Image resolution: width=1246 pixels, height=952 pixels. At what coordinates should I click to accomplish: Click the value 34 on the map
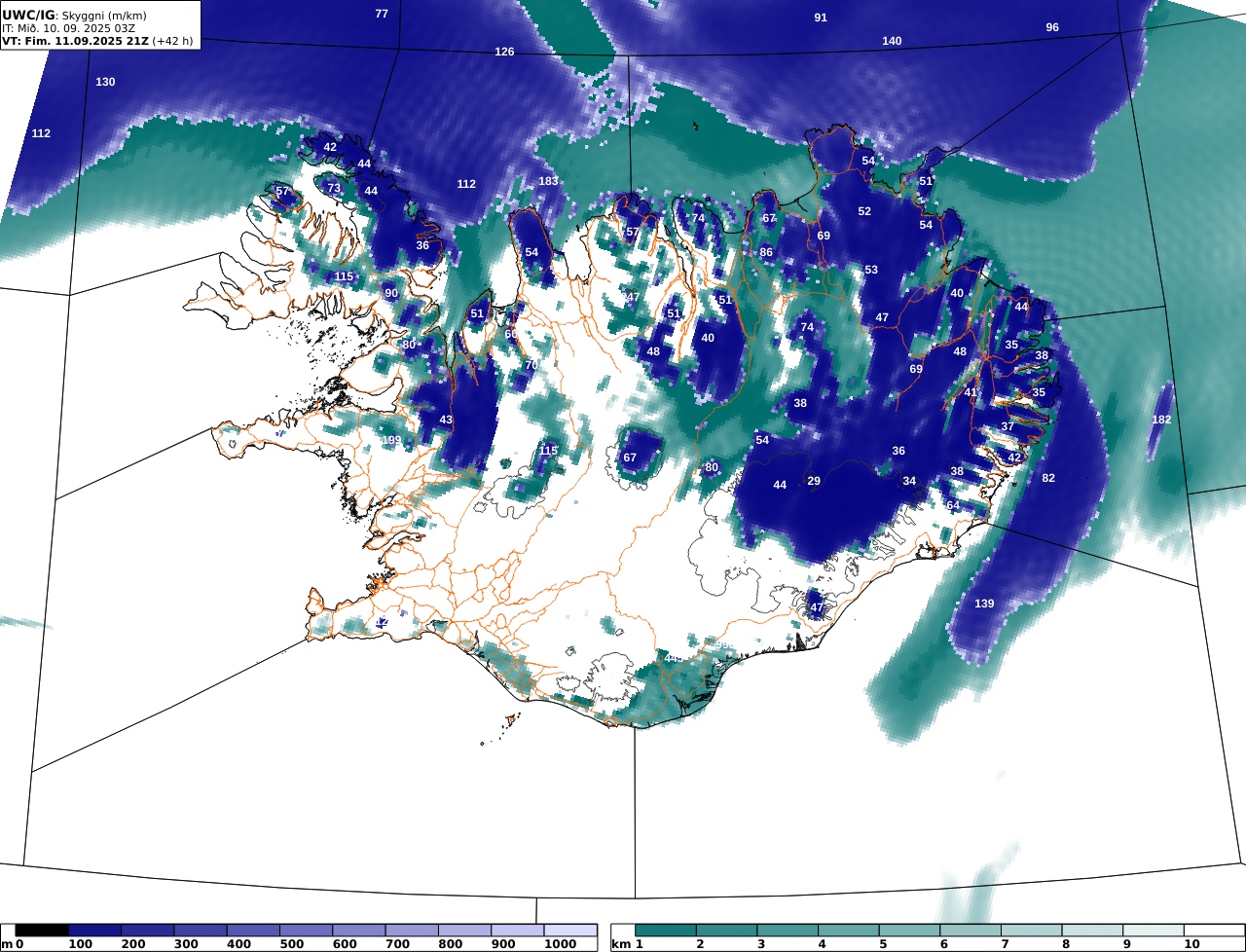pyautogui.click(x=909, y=481)
